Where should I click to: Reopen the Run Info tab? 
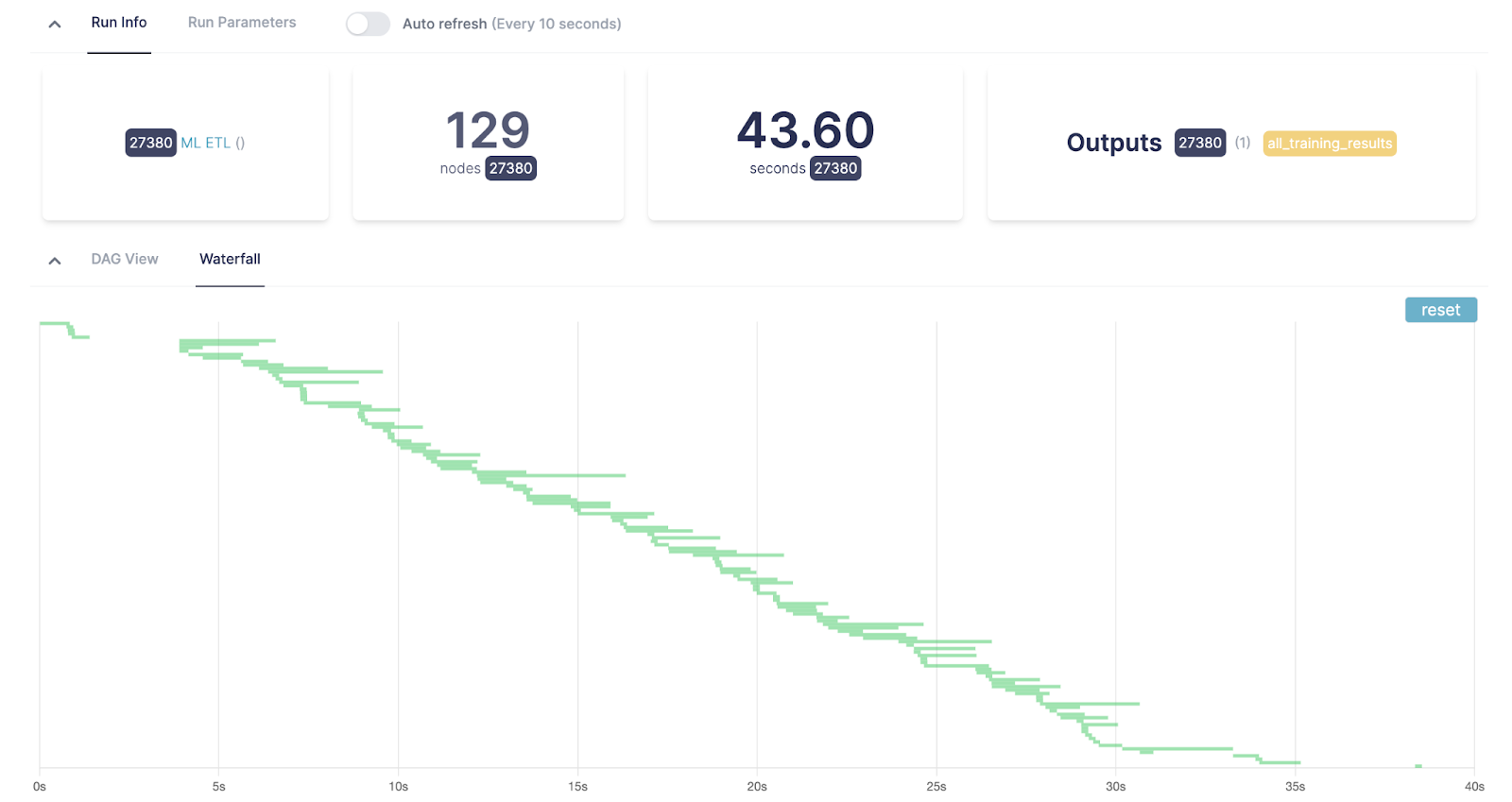coord(118,22)
